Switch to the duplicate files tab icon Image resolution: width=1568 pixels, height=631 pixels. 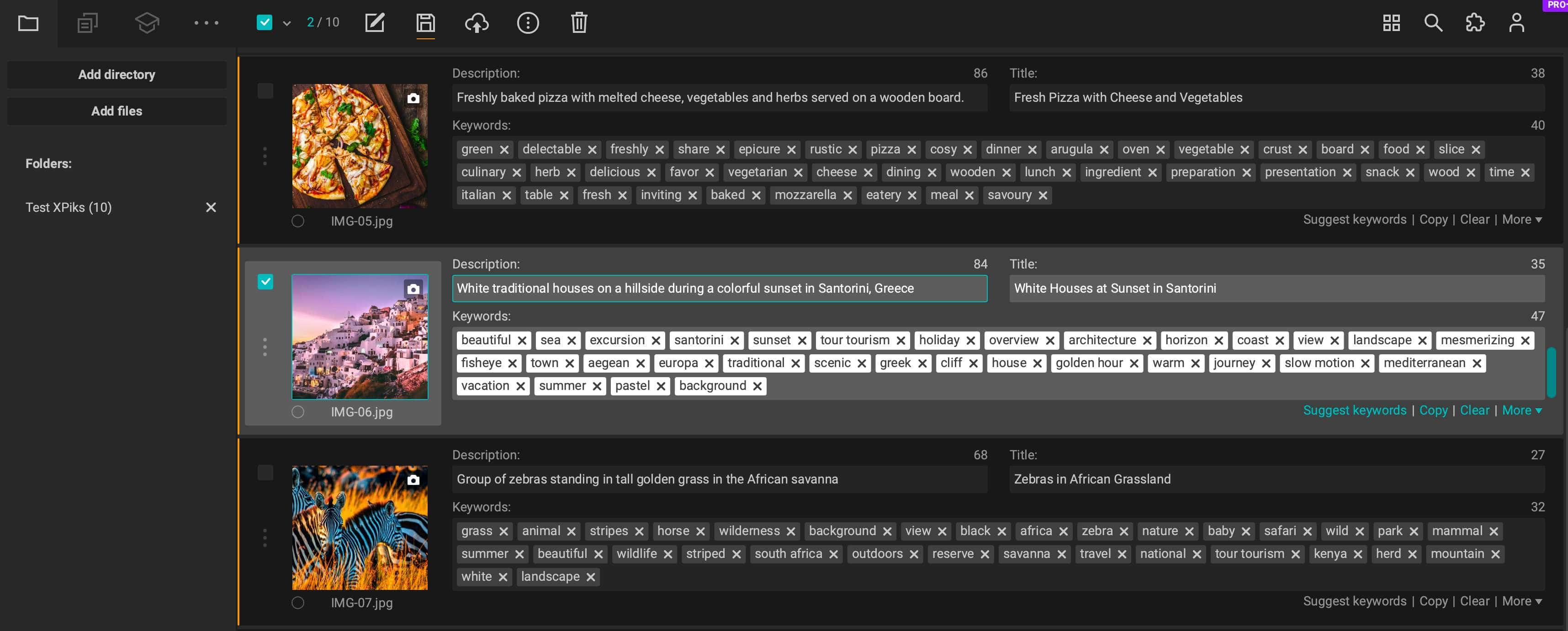point(87,23)
